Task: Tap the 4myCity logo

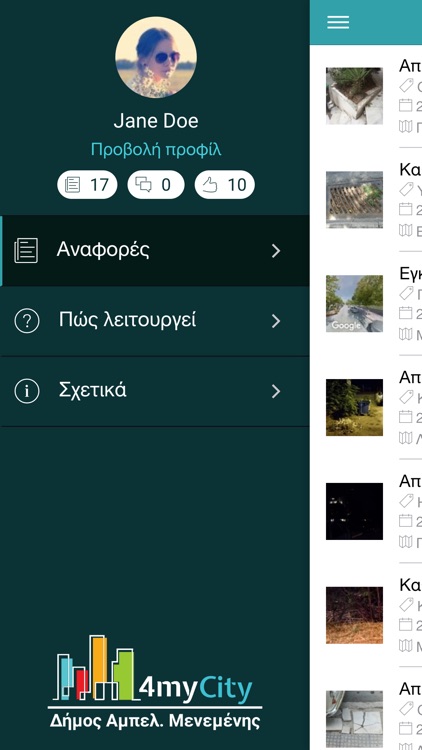Action: pos(155,683)
